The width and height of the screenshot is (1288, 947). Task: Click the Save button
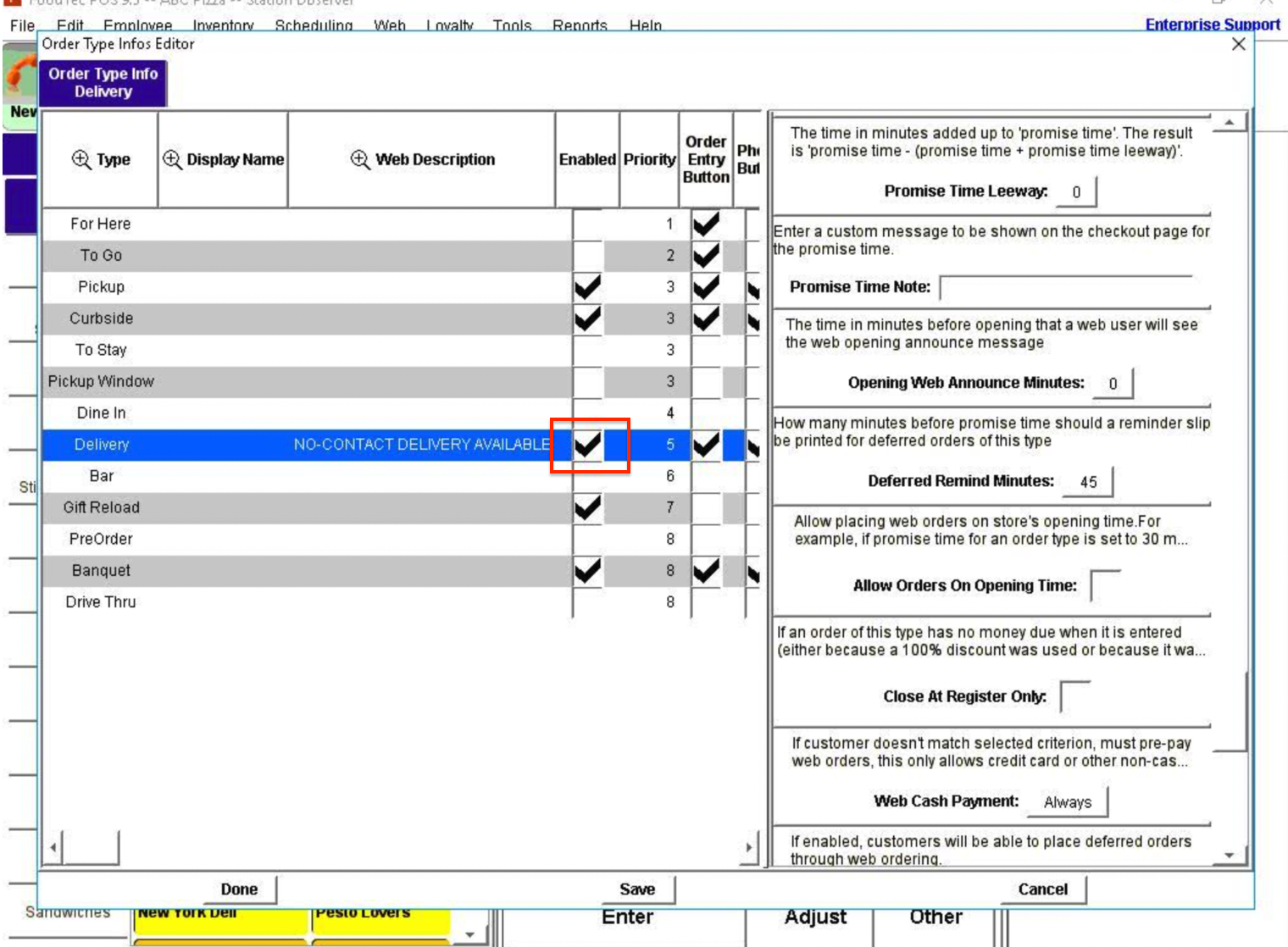pos(637,889)
